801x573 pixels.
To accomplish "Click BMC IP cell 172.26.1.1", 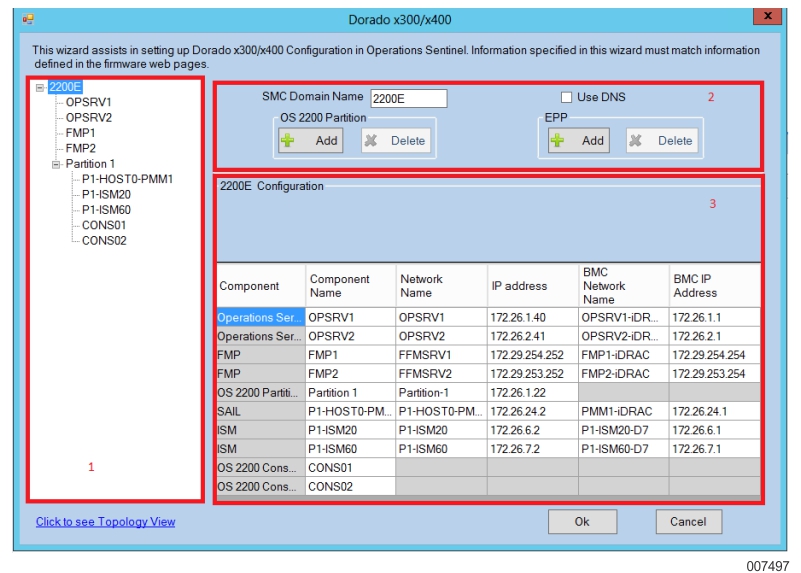I will (715, 317).
